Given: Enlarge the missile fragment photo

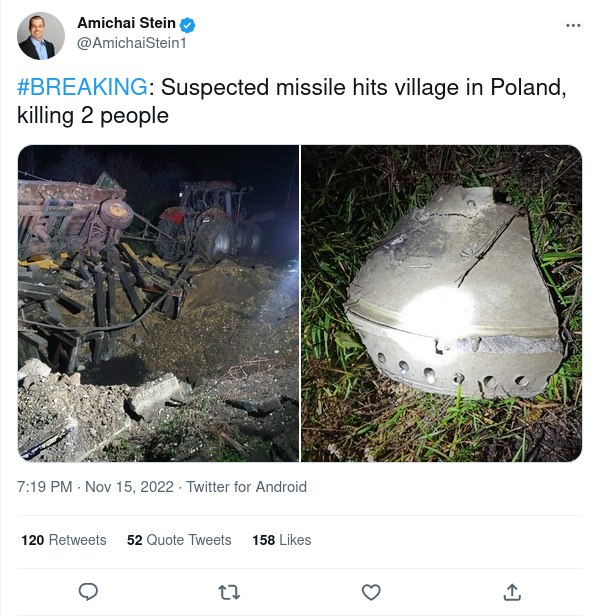Looking at the screenshot, I should (442, 303).
